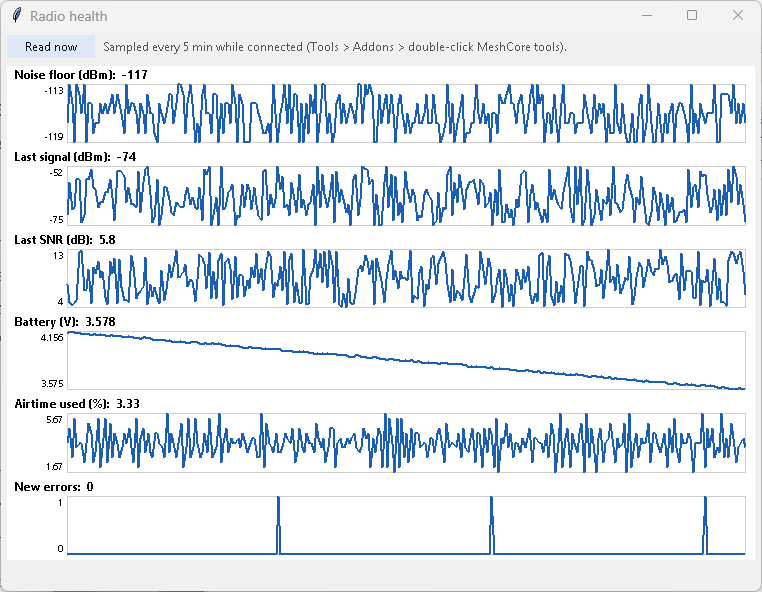Viewport: 762px width, 592px height.
Task: Click the -119 axis value on Noise floor
Action: [x=53, y=137]
